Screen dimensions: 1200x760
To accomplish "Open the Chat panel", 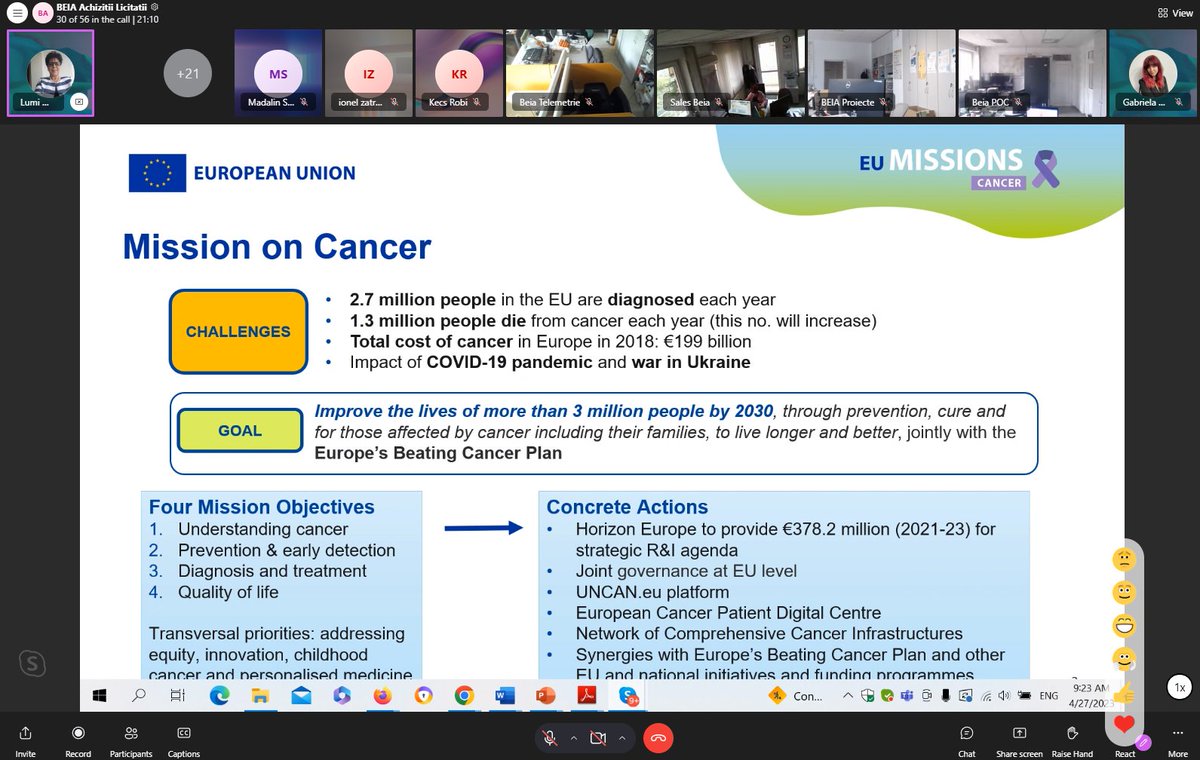I will [x=967, y=740].
